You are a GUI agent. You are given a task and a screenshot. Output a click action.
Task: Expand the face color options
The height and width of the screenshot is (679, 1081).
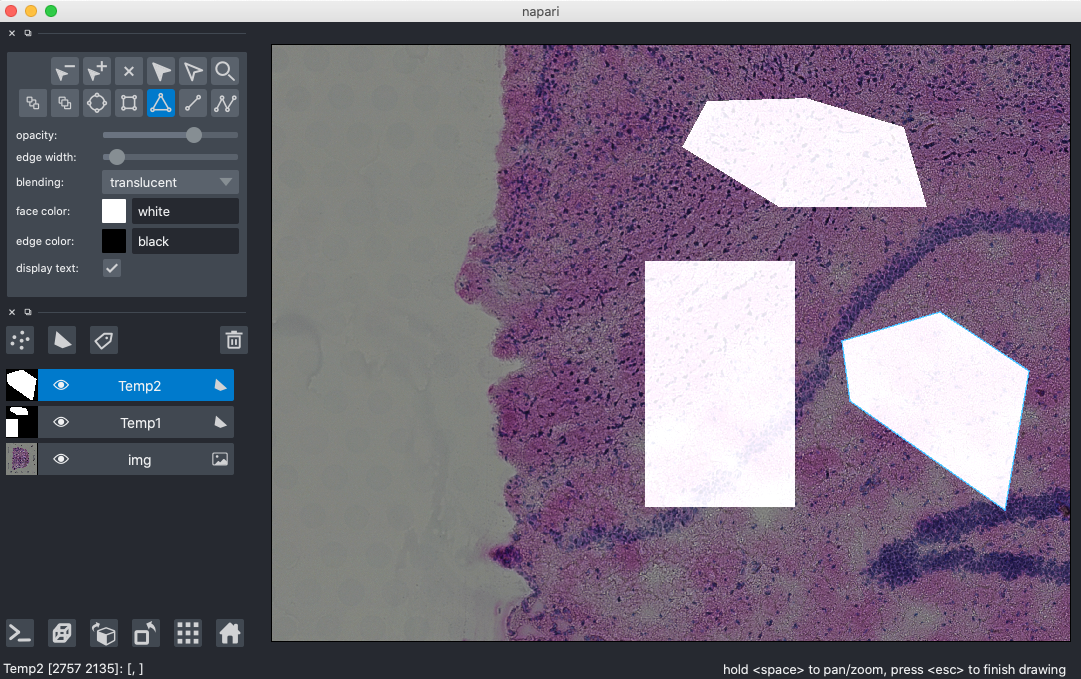pyautogui.click(x=113, y=211)
